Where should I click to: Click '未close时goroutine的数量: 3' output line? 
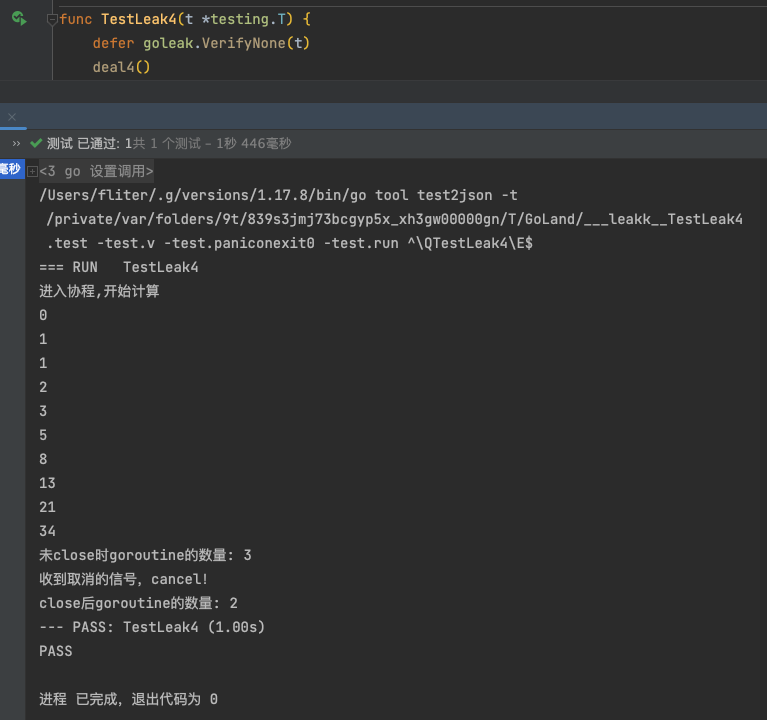point(145,555)
